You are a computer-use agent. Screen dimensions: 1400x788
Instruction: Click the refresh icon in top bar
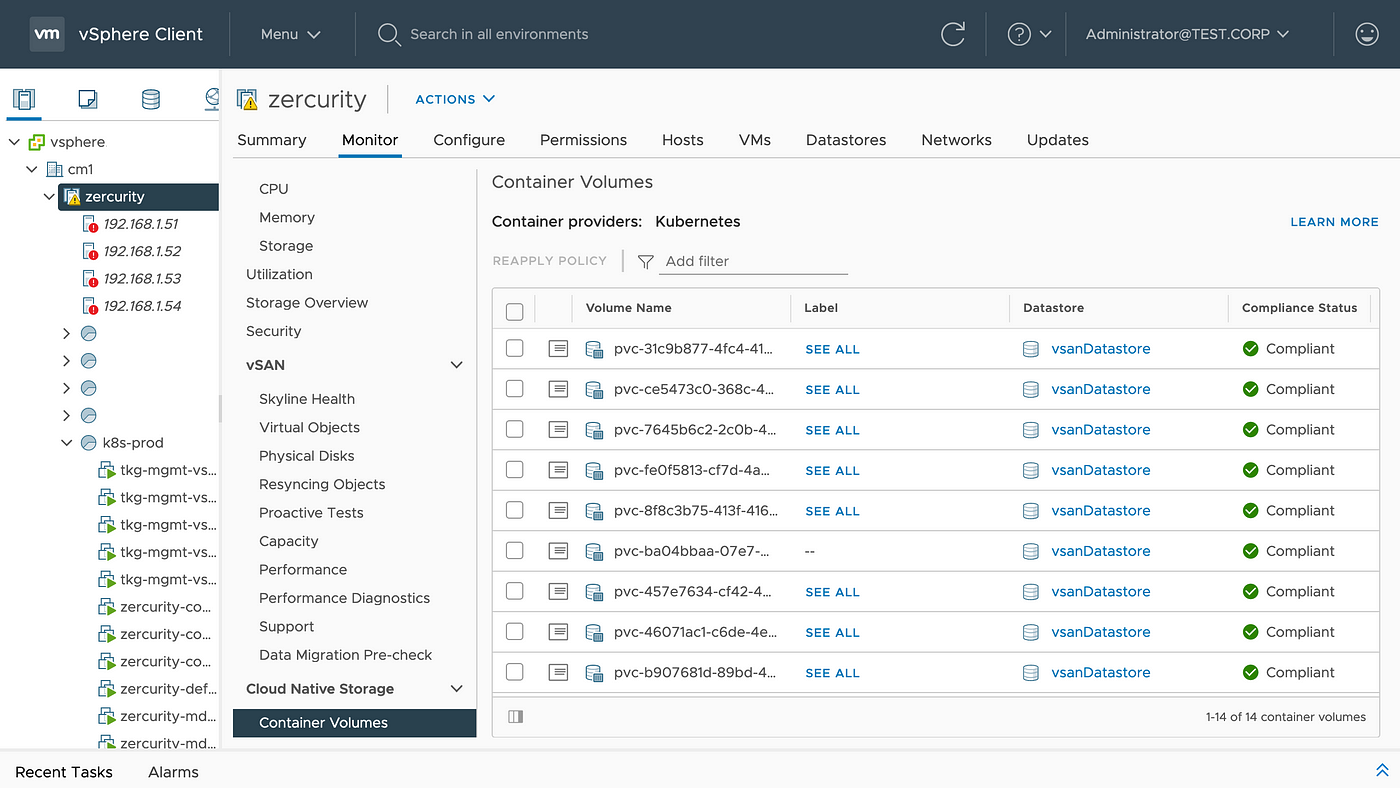click(x=953, y=34)
